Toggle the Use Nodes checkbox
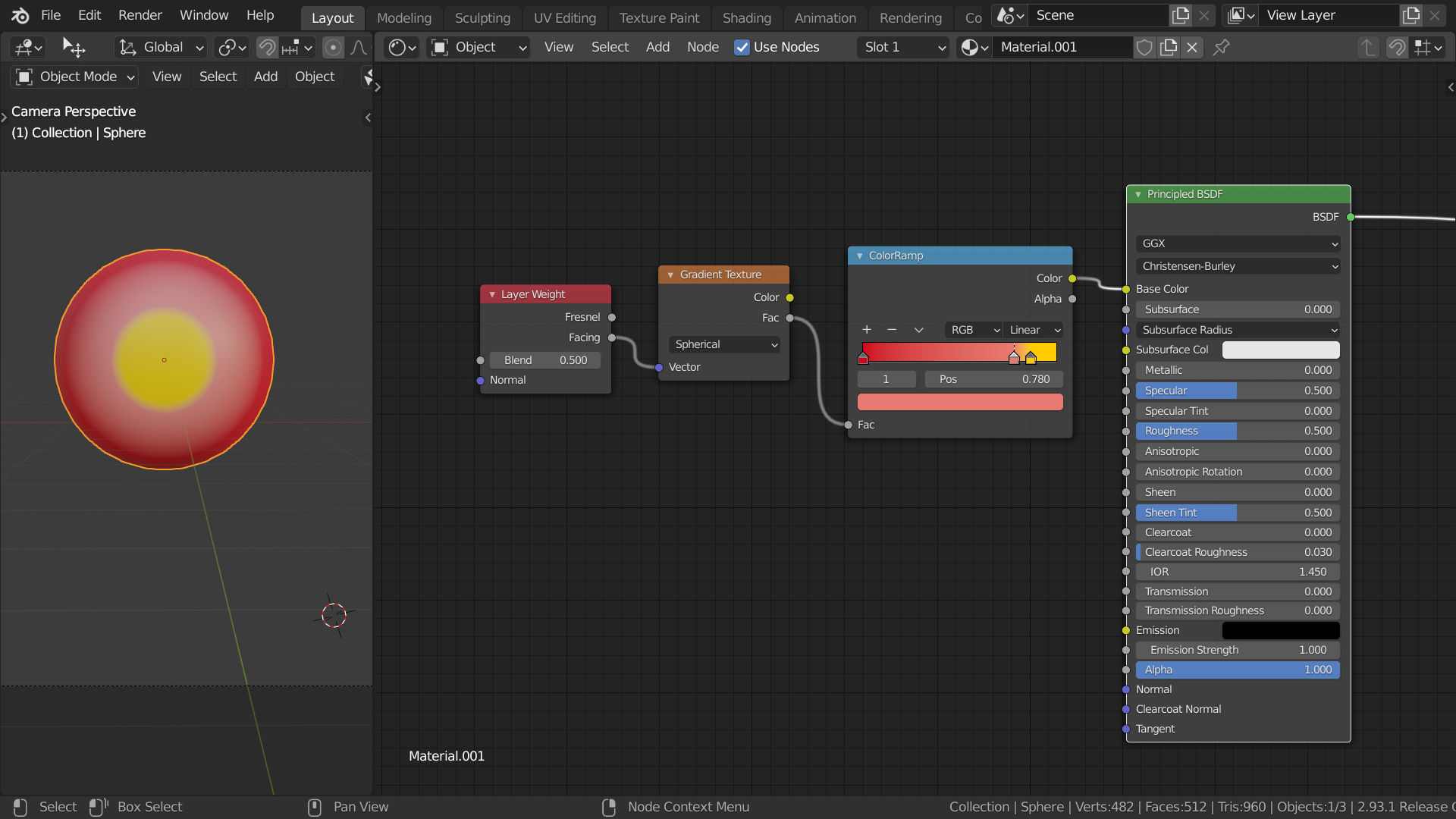Viewport: 1456px width, 819px height. point(742,48)
